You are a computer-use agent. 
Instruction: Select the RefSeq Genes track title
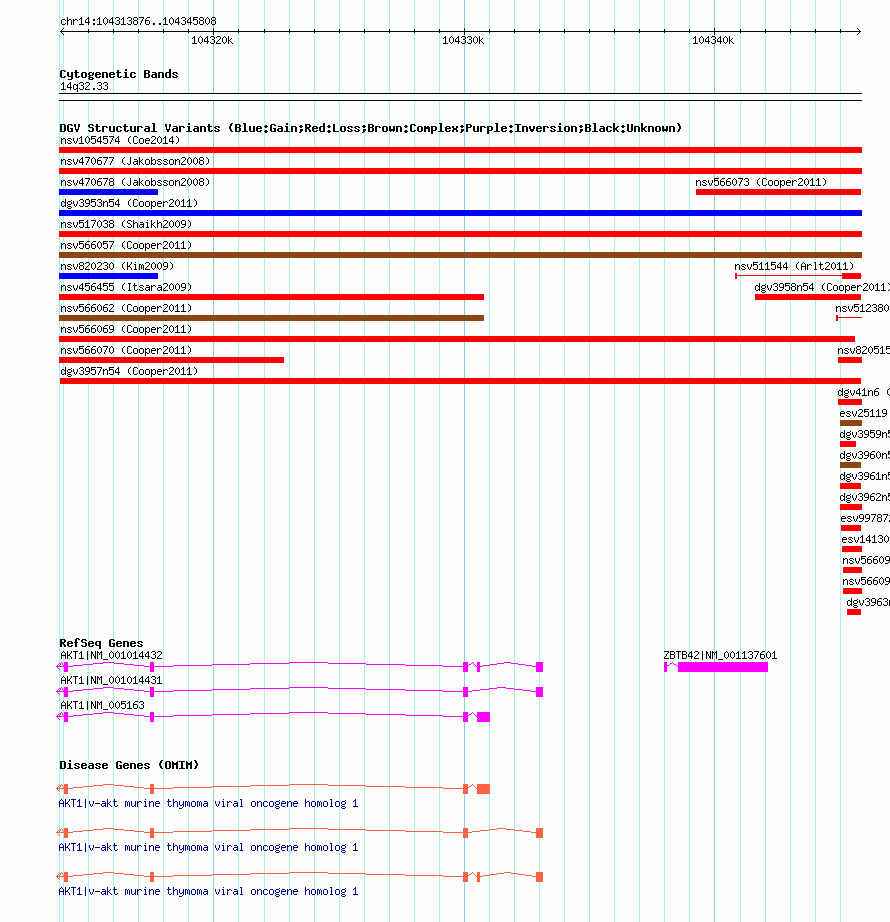tap(101, 643)
